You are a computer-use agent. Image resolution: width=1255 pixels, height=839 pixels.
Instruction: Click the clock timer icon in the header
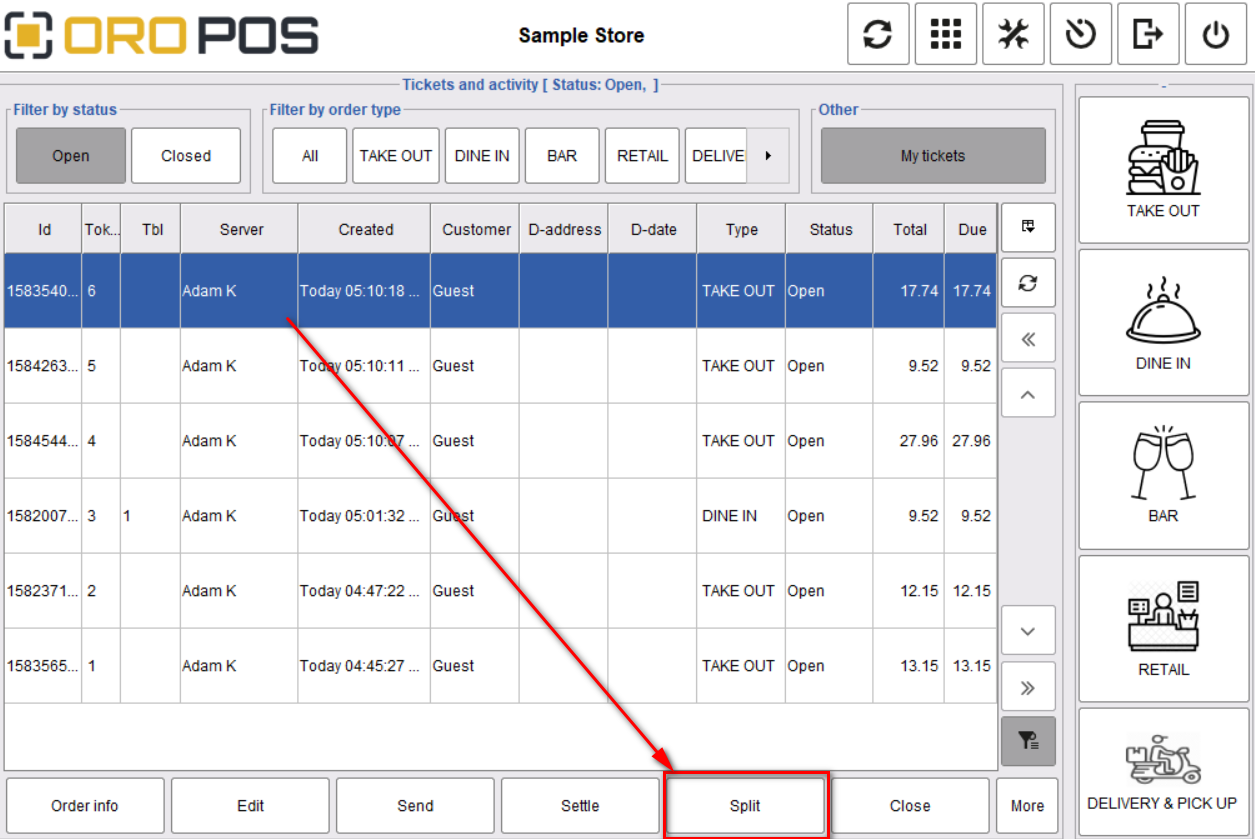tap(1080, 35)
